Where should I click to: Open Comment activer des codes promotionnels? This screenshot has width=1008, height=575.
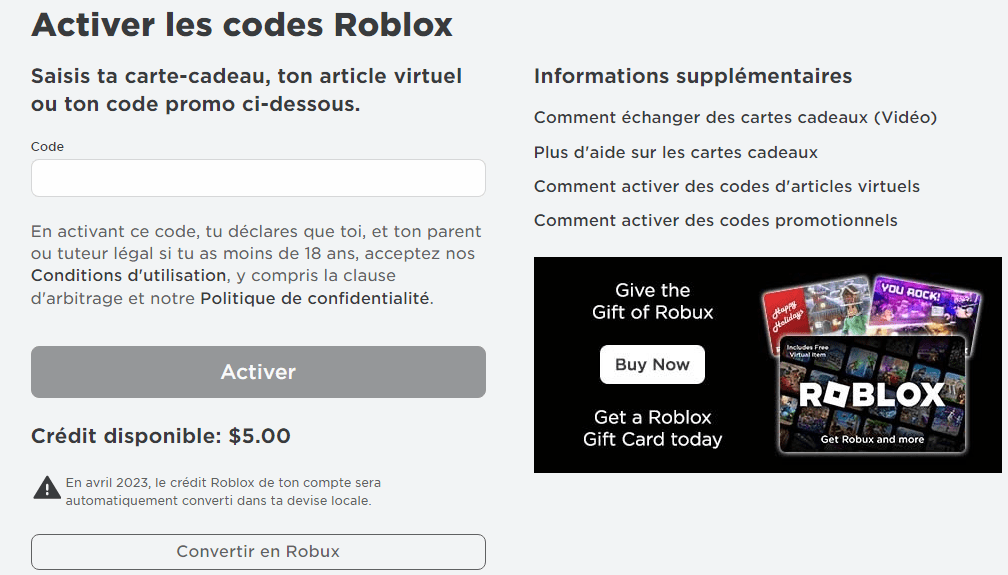716,221
